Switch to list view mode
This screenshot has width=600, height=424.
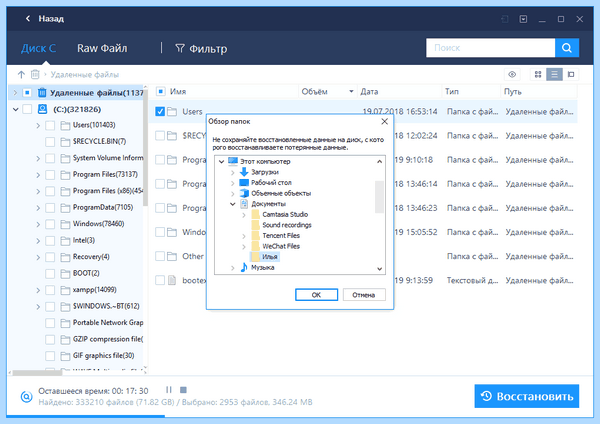(554, 74)
